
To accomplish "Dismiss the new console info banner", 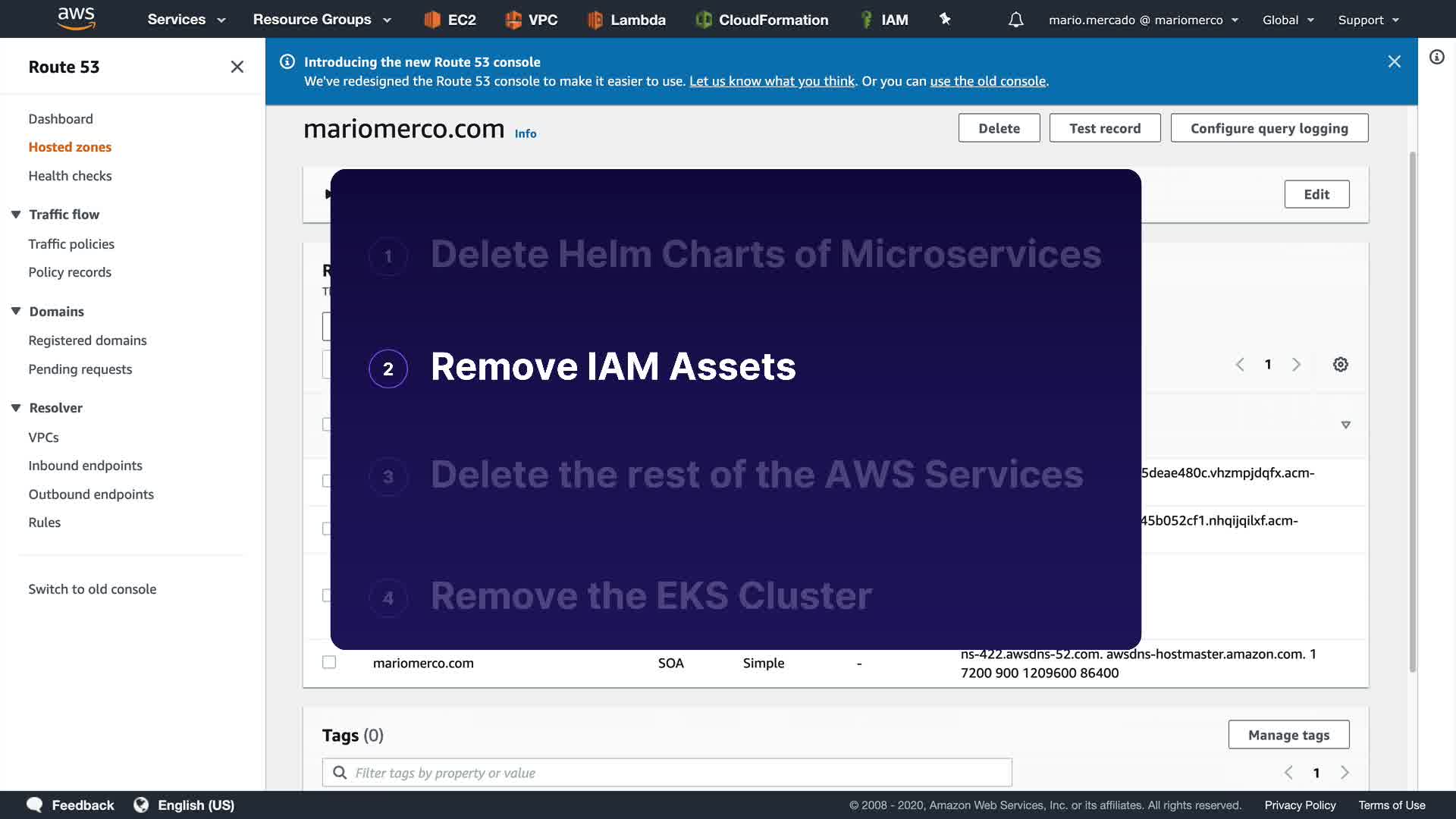I will pyautogui.click(x=1394, y=61).
